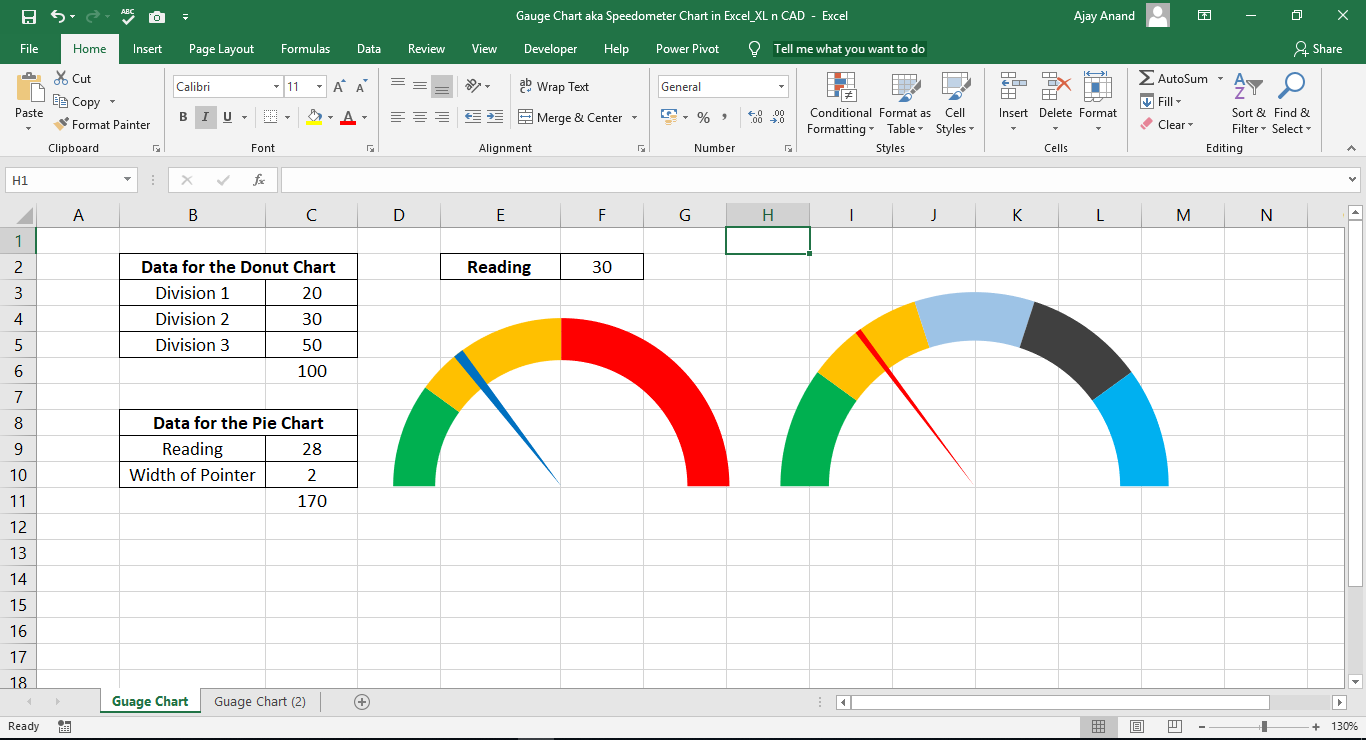Open the Format cells menu icon

point(1097,88)
